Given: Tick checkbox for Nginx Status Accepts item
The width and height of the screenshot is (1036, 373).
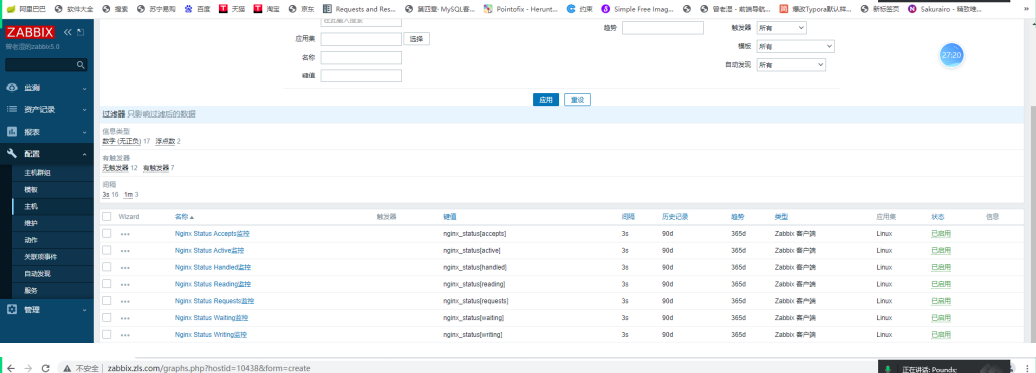Looking at the screenshot, I should (107, 234).
